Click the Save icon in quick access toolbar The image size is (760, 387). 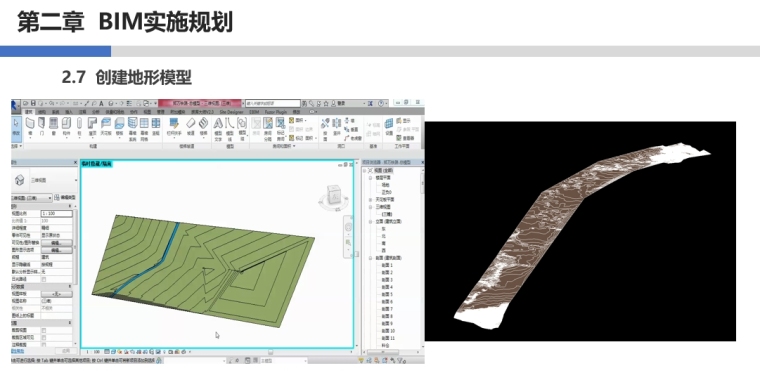(33, 103)
